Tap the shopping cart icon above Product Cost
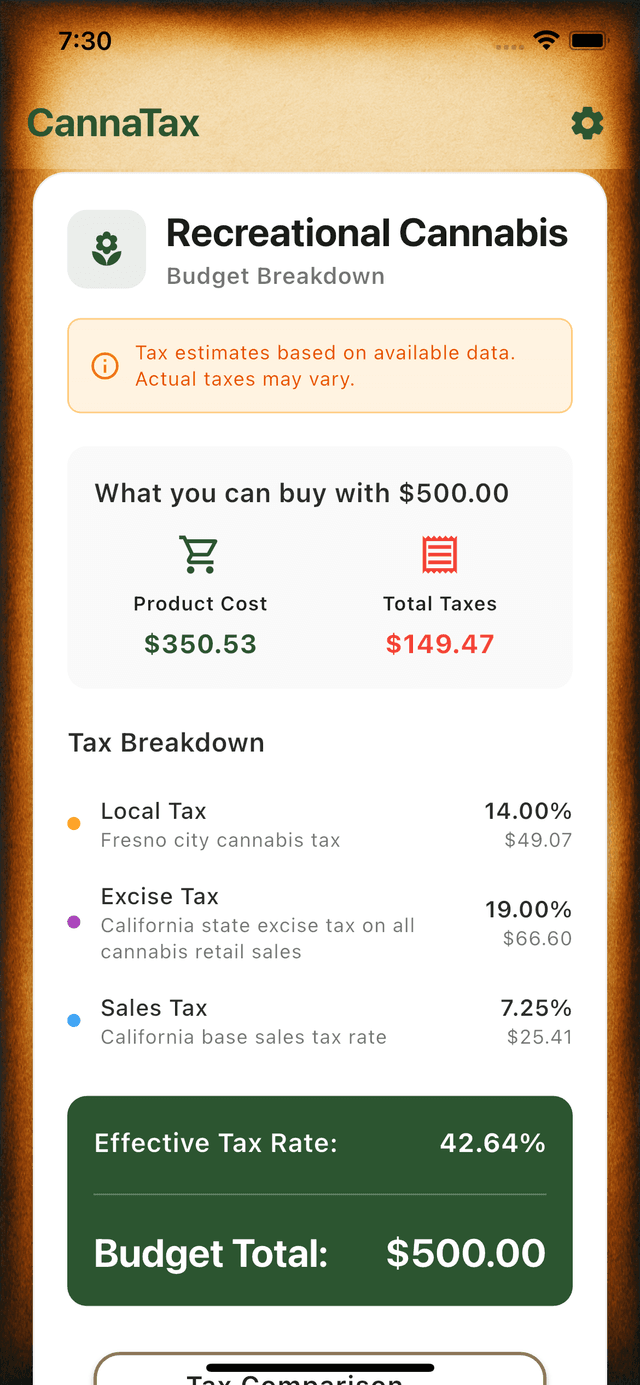 point(200,554)
